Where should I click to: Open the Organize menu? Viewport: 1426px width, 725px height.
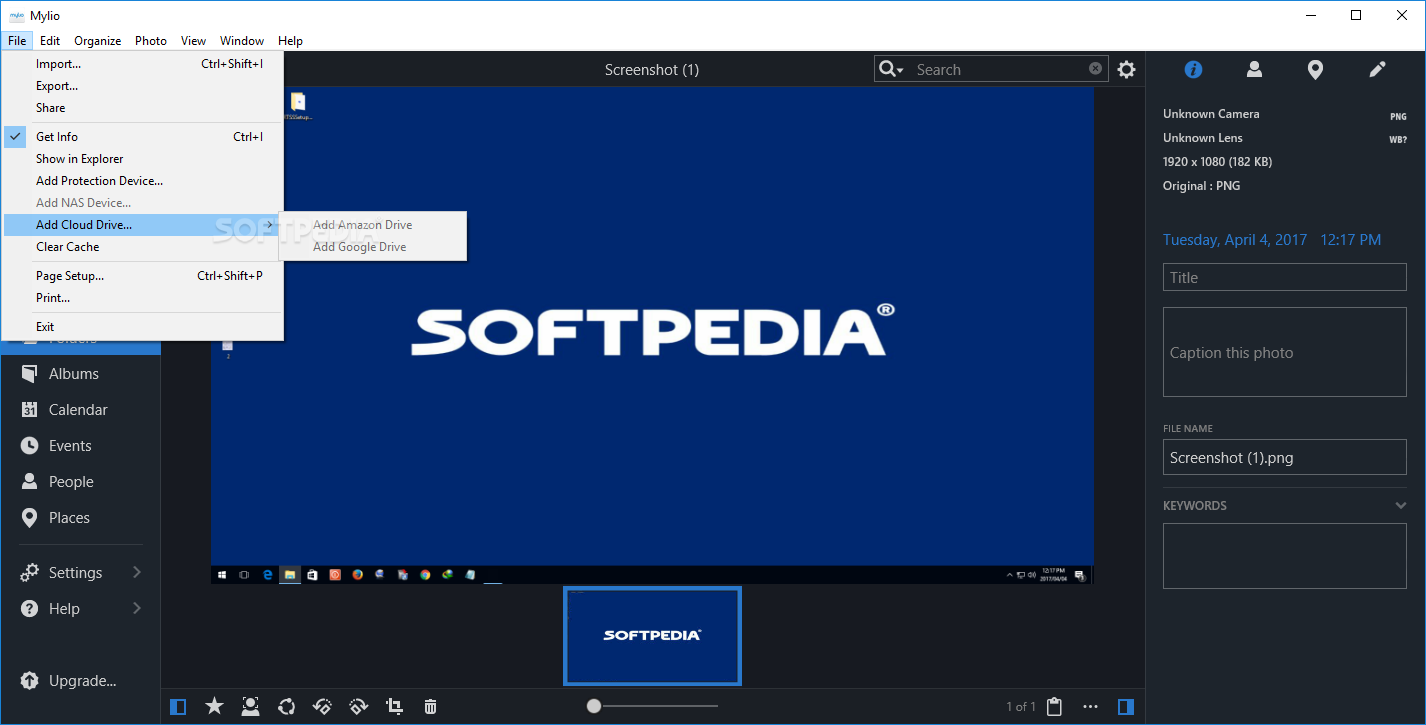98,41
